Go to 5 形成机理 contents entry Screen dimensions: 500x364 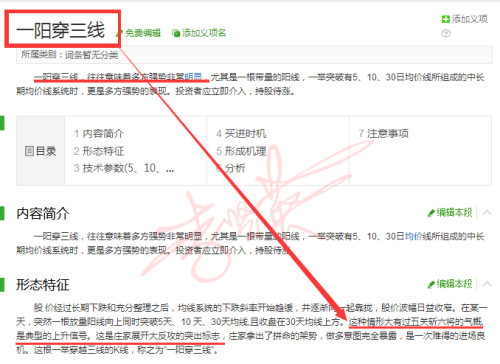[x=241, y=151]
